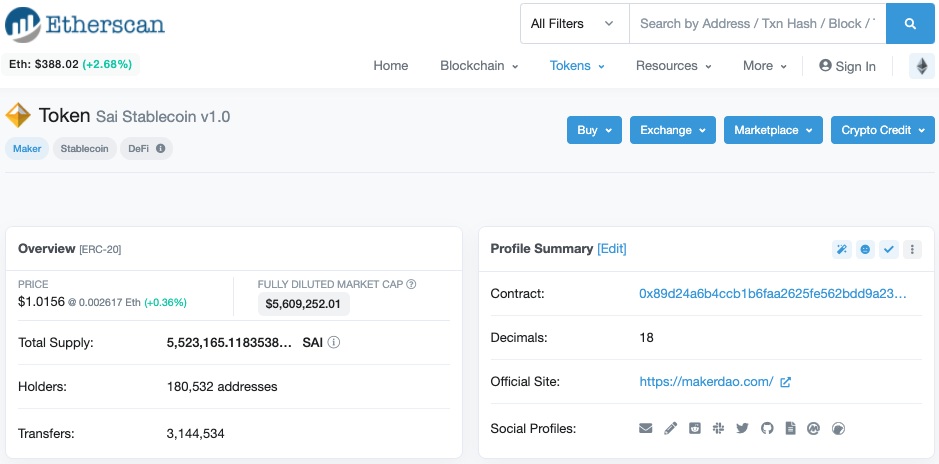Click the Maker tag label
Viewport: 939px width, 464px height.
tap(27, 148)
